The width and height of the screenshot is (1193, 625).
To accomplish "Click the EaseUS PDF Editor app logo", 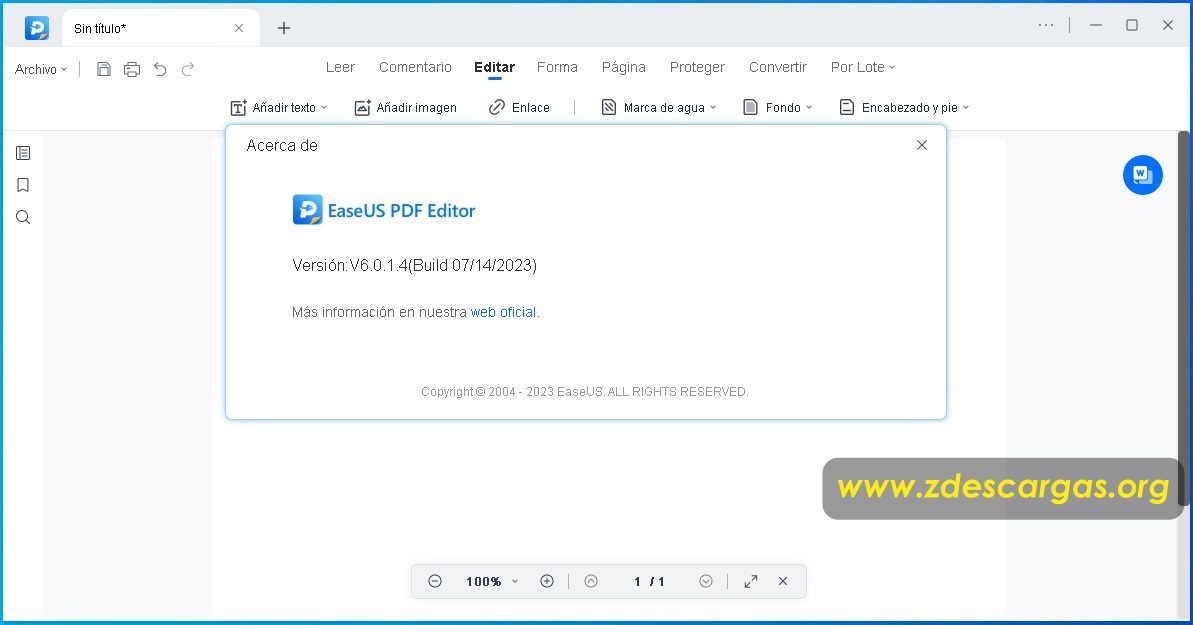I will [x=37, y=28].
